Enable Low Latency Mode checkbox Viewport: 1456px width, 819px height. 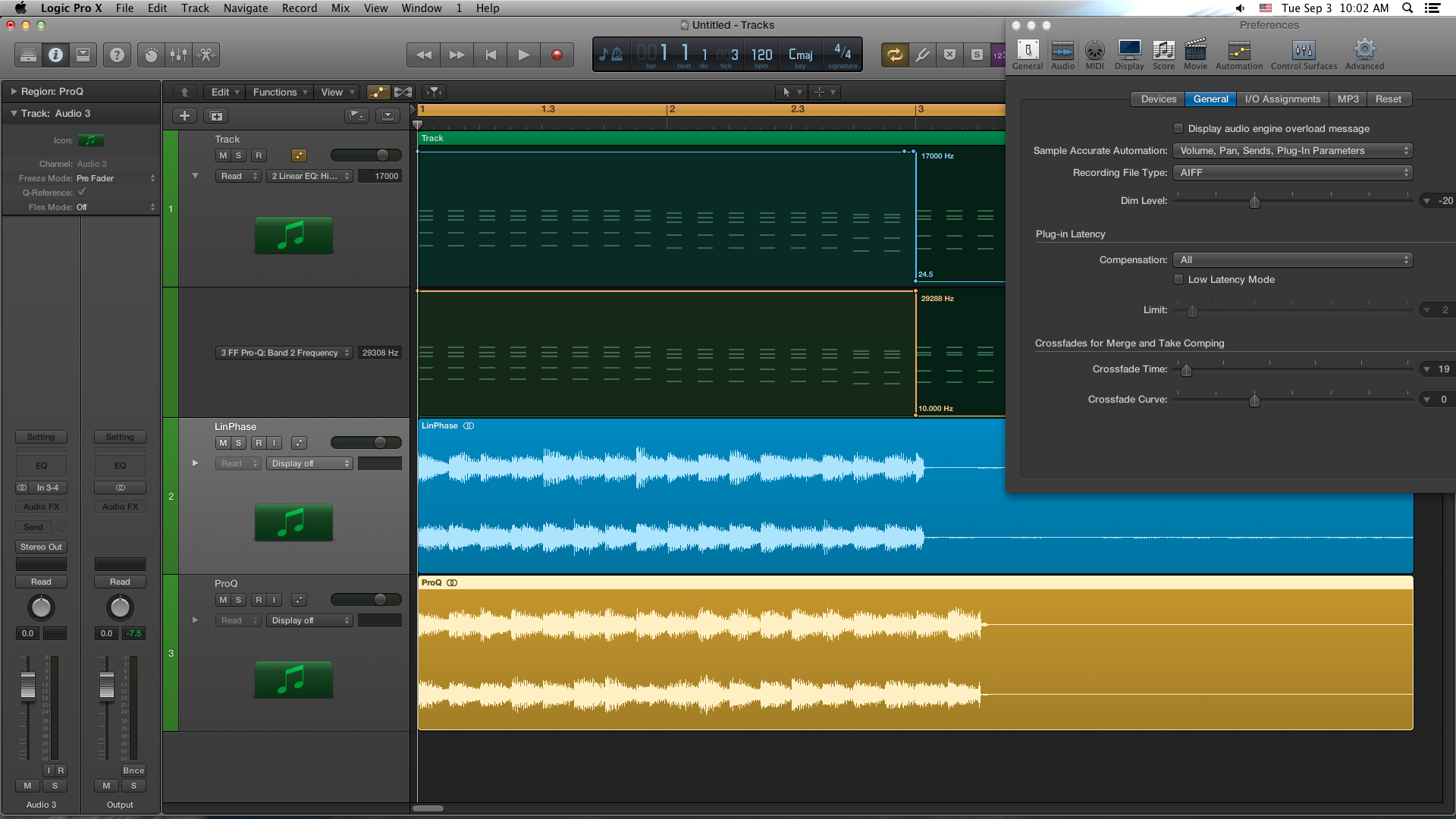click(1178, 280)
